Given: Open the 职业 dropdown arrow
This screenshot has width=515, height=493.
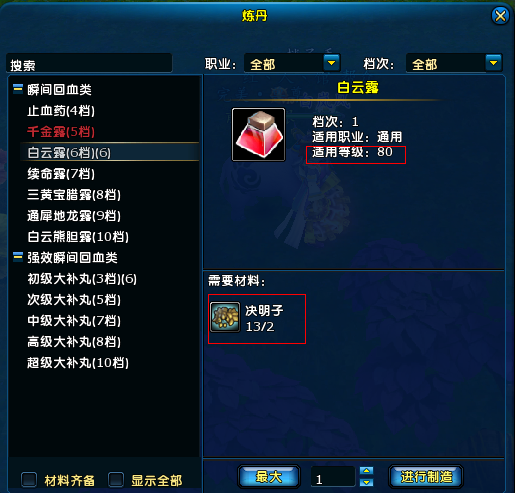Looking at the screenshot, I should coord(332,62).
